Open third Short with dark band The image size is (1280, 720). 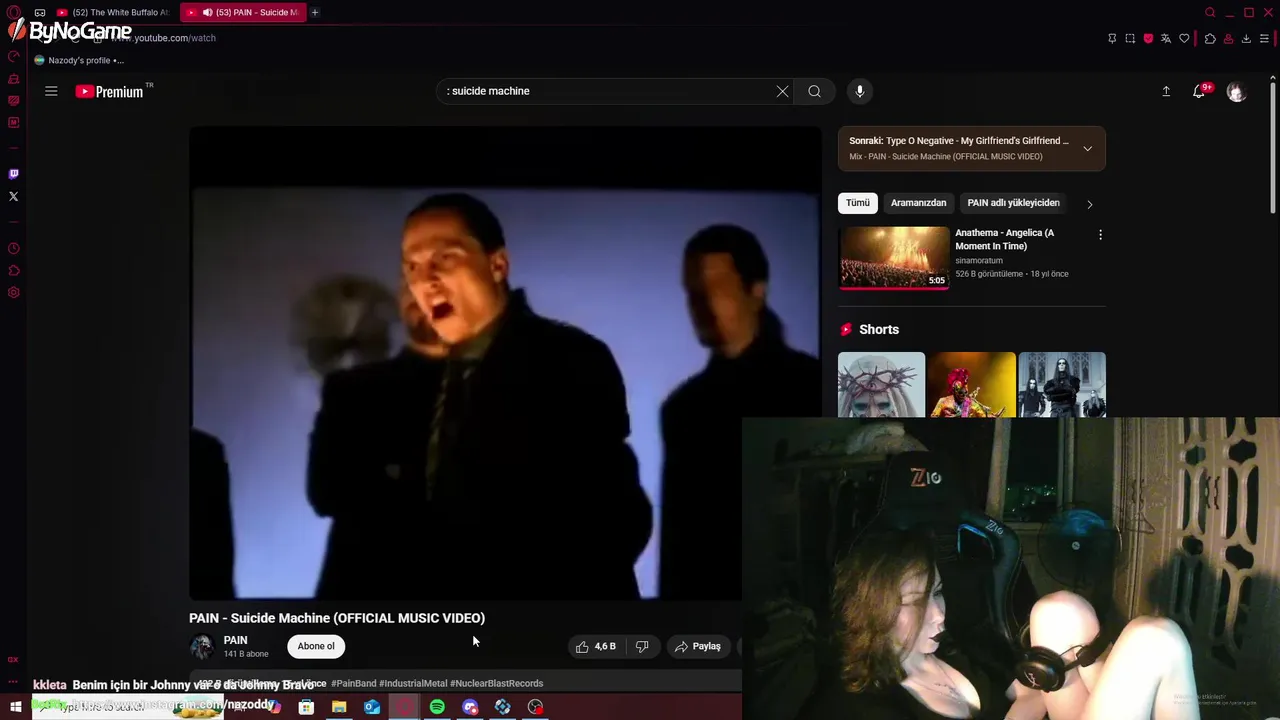(1062, 384)
